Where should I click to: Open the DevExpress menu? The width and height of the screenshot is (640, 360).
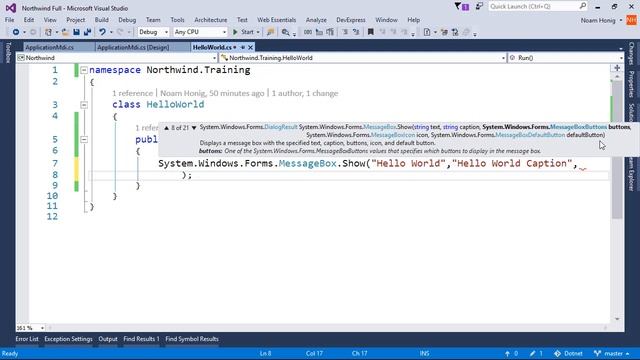[351, 20]
